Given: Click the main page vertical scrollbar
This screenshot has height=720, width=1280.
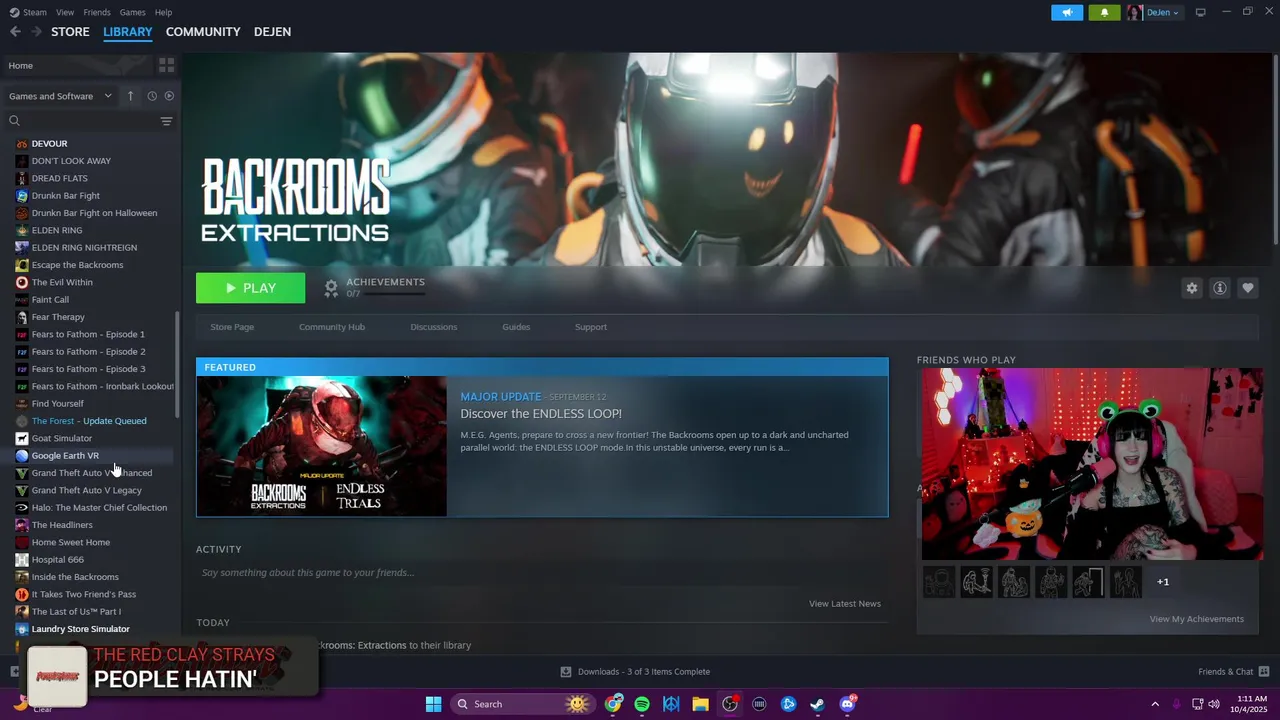Looking at the screenshot, I should (x=1276, y=148).
